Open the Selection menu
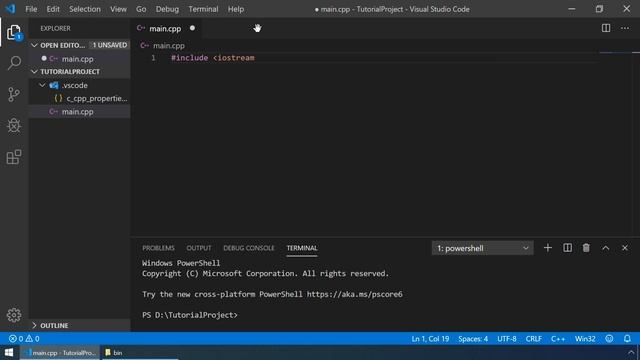The height and width of the screenshot is (360, 640). 85,9
